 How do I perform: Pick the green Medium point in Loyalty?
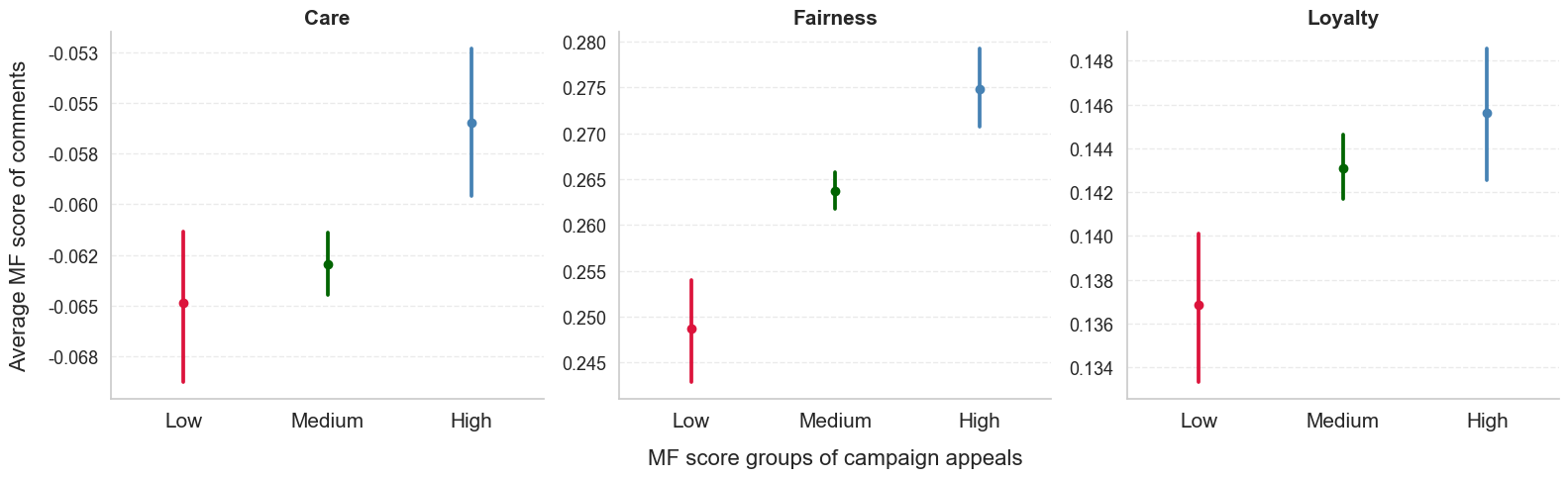pyautogui.click(x=1343, y=168)
